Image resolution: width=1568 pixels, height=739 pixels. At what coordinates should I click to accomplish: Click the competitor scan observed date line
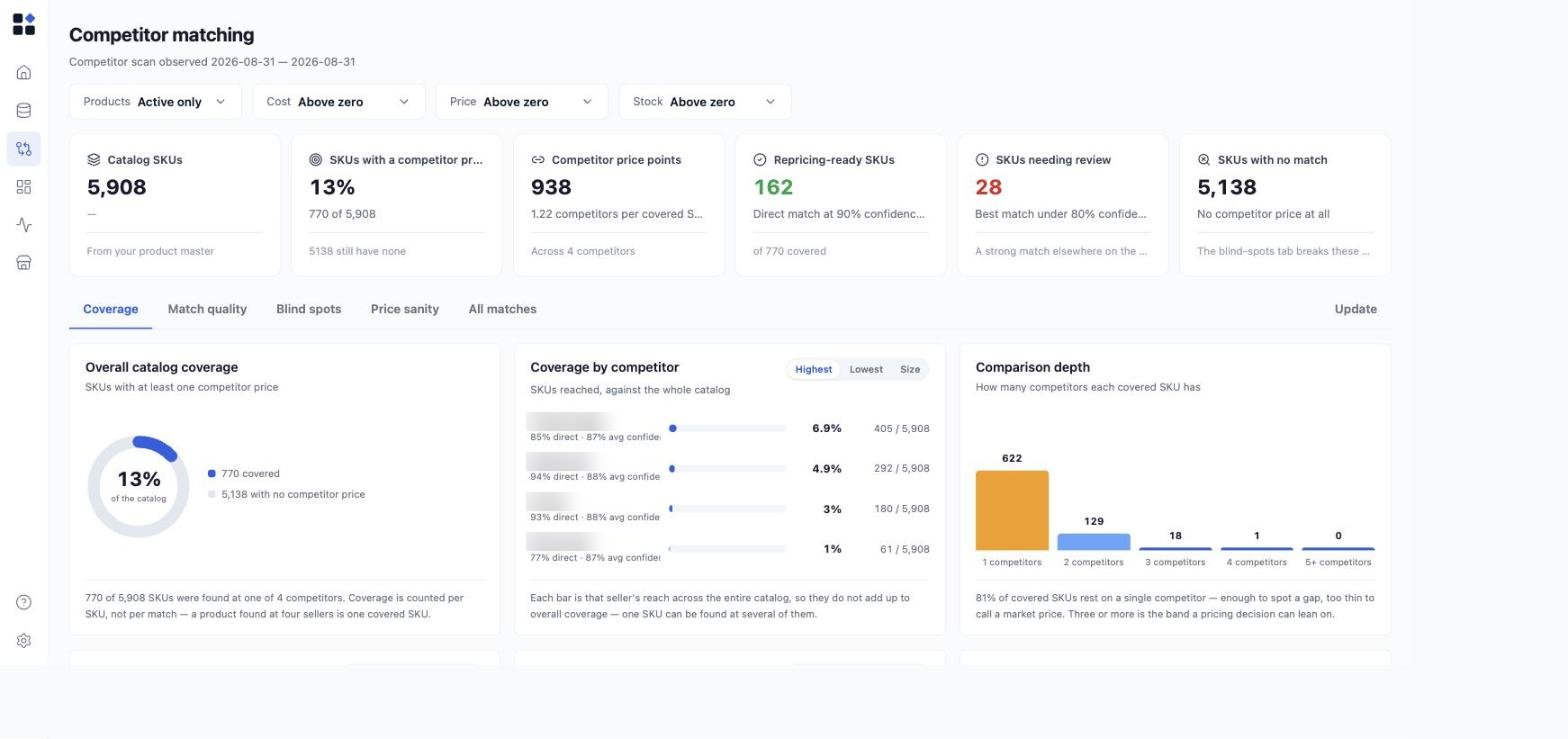(212, 62)
